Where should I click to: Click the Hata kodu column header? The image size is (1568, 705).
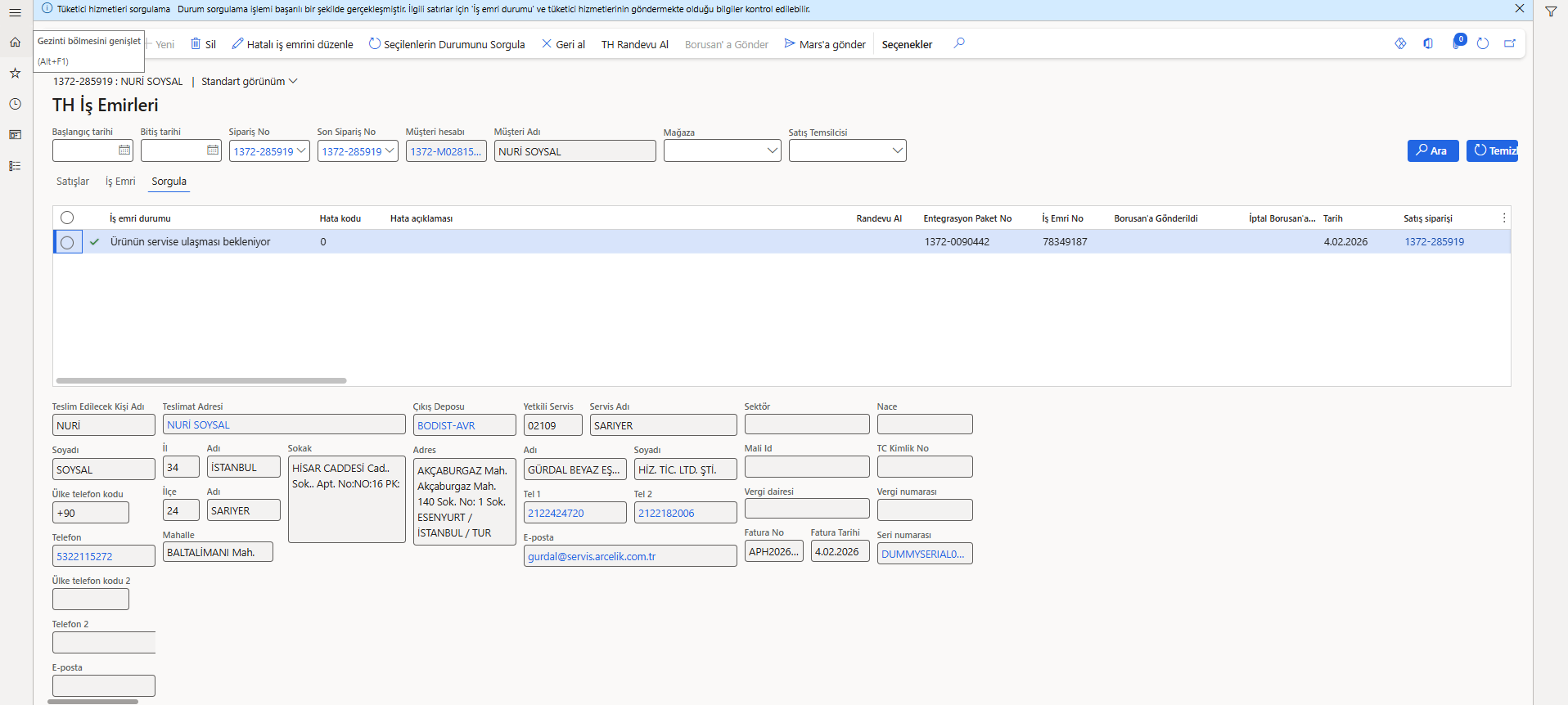(340, 218)
